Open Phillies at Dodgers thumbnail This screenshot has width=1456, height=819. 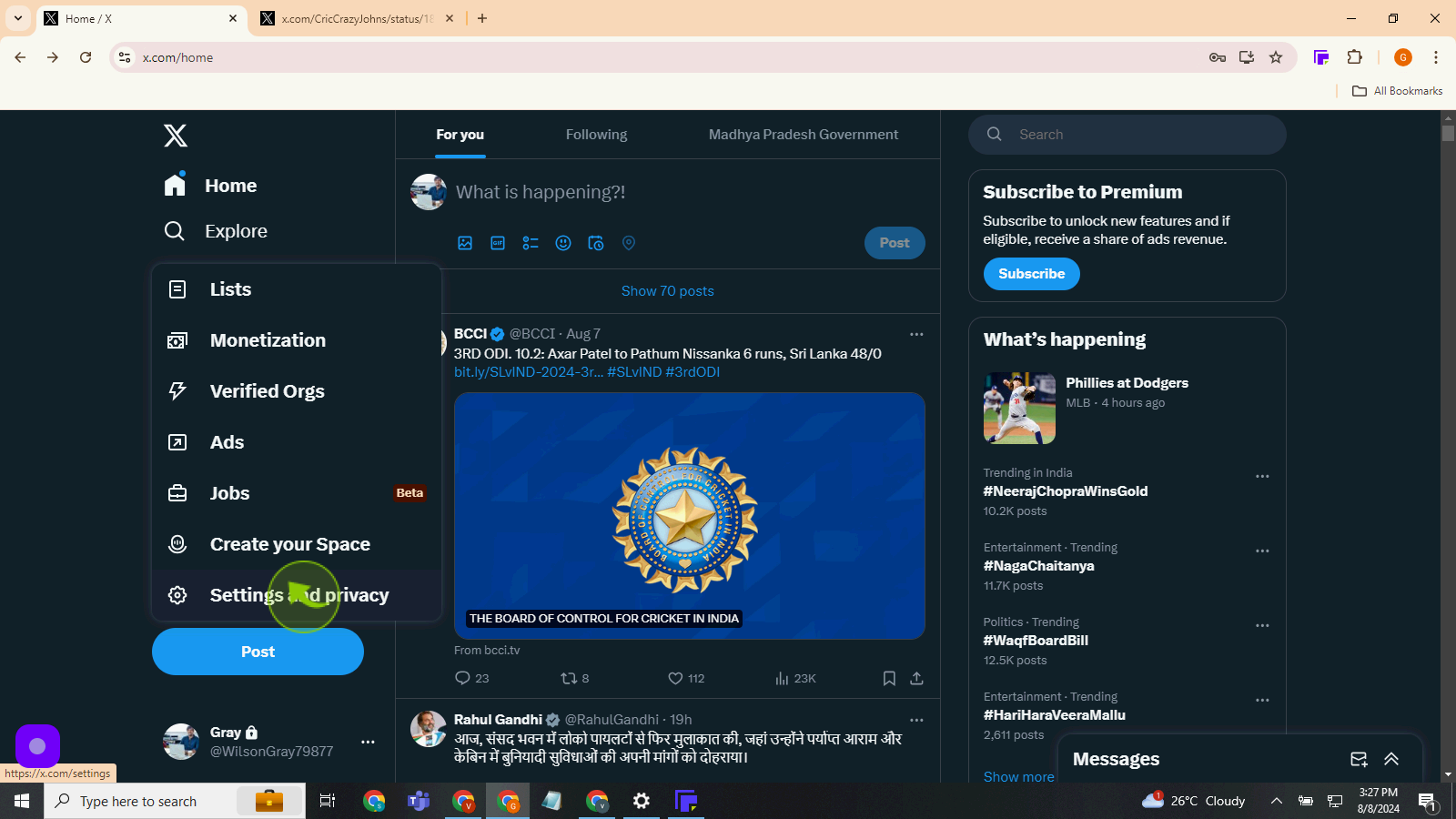1019,408
